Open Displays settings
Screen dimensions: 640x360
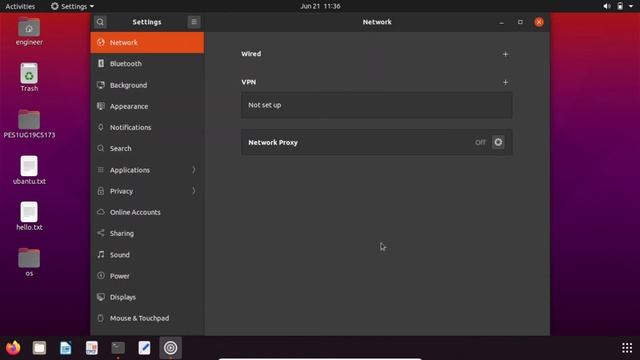click(x=147, y=297)
